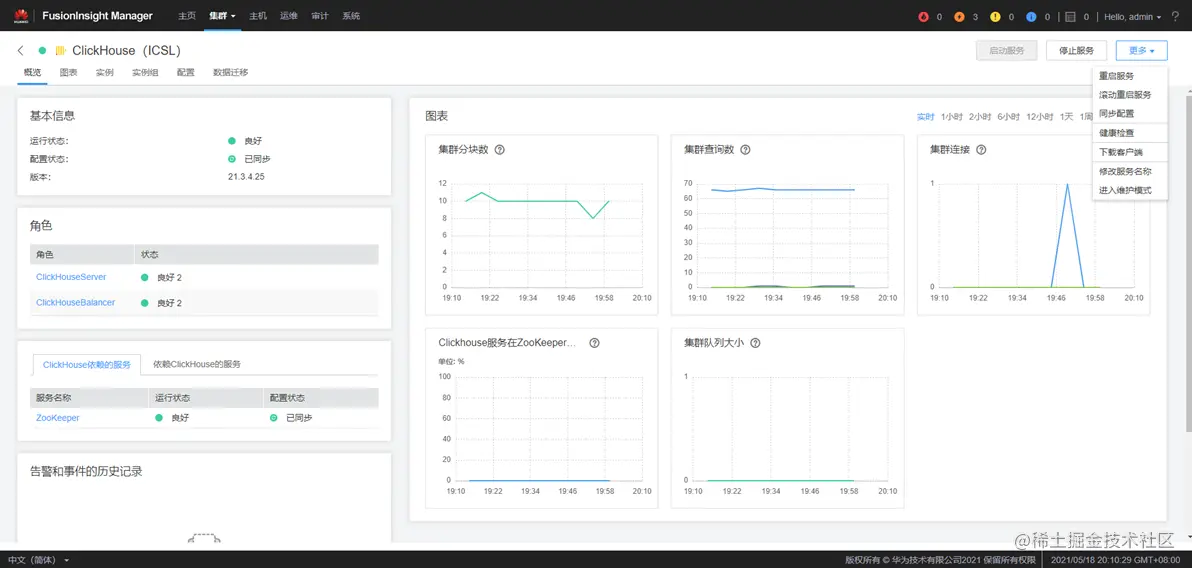Open the critical alarms red icon
Image resolution: width=1192 pixels, height=568 pixels.
click(924, 16)
